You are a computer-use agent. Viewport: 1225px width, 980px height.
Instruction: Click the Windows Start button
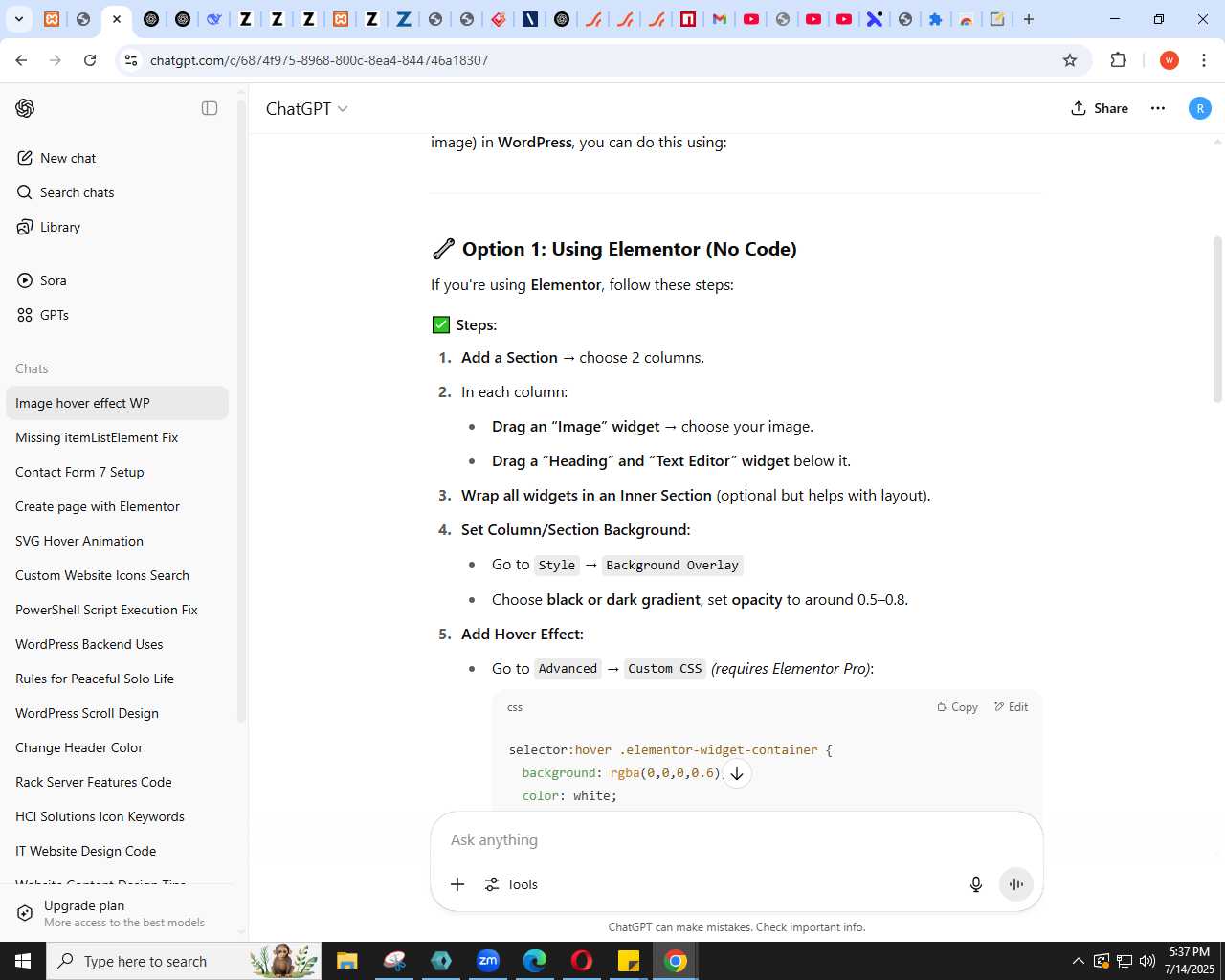coord(23,961)
